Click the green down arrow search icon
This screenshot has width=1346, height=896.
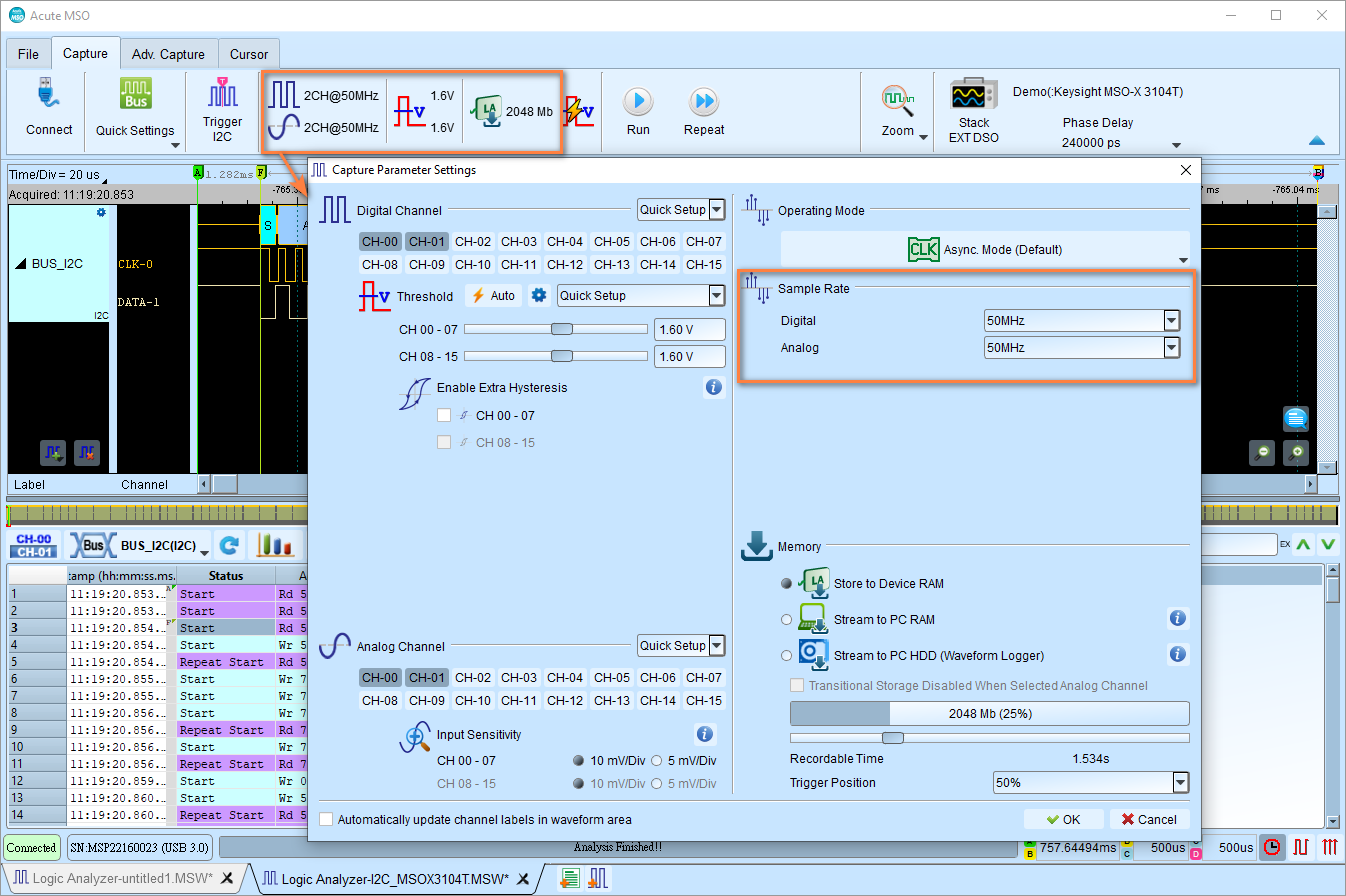1328,544
